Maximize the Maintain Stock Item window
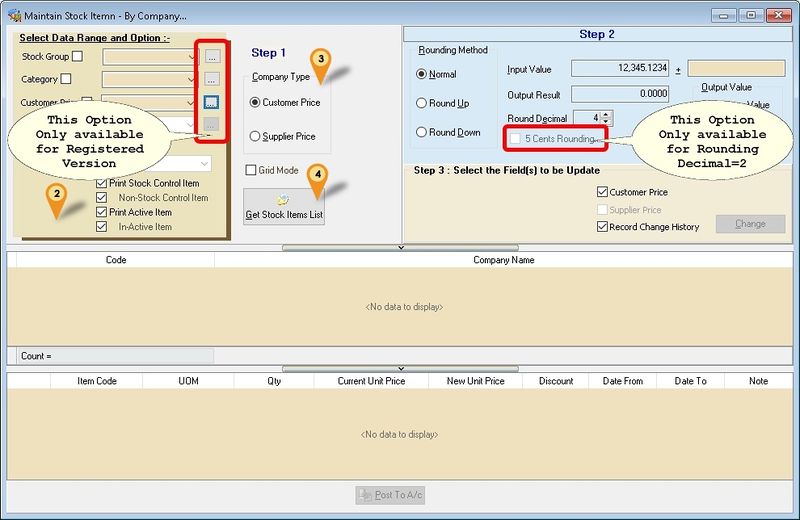This screenshot has height=520, width=800. click(750, 15)
